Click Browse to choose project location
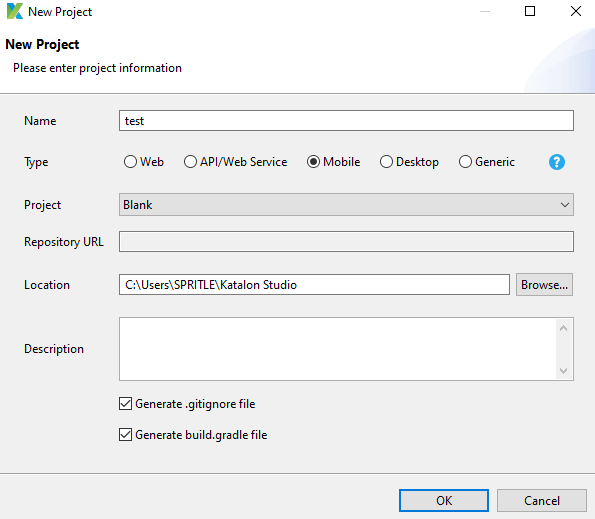This screenshot has width=595, height=519. (544, 285)
